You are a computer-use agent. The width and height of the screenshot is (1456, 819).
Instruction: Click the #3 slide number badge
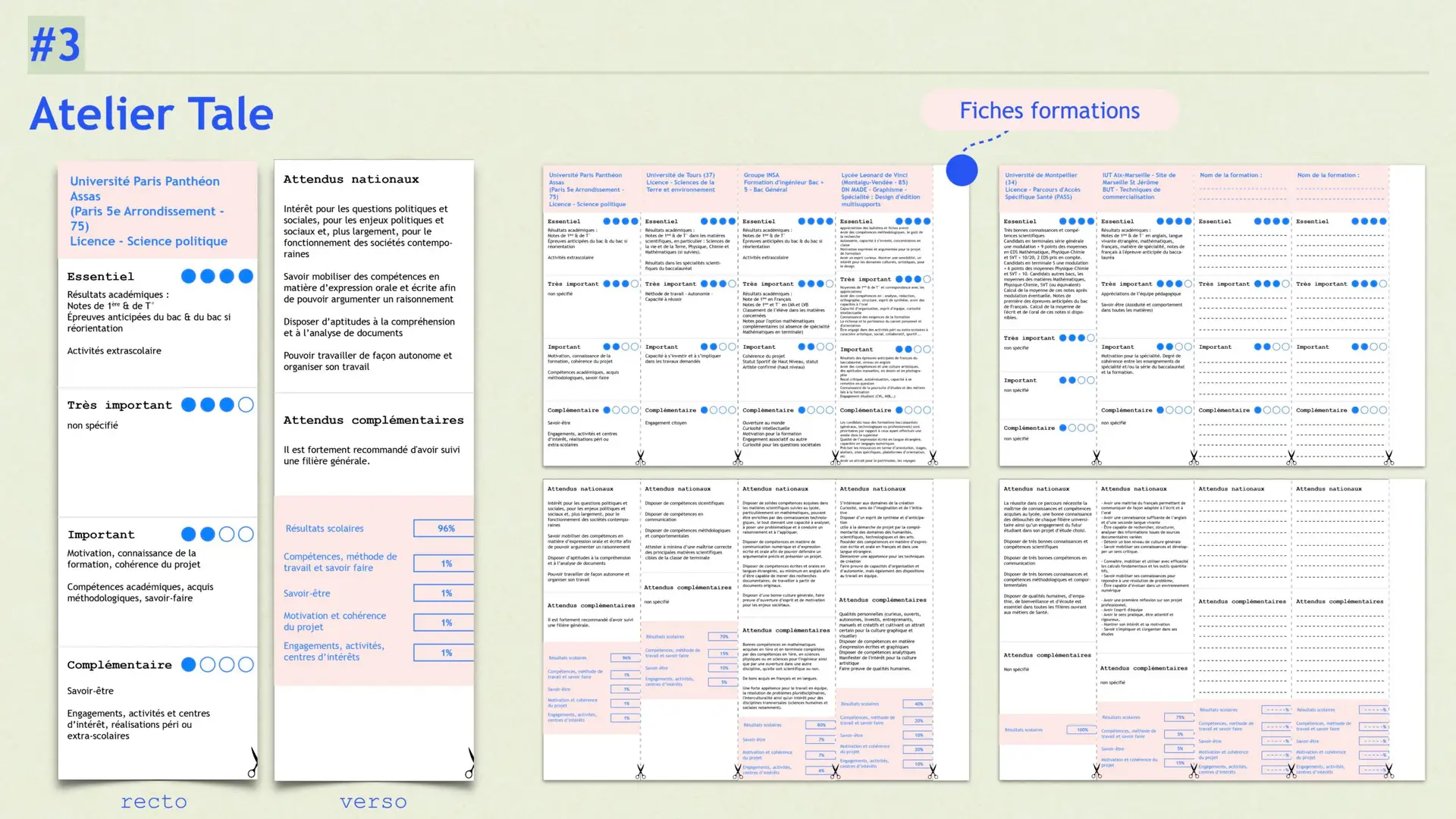tap(56, 45)
